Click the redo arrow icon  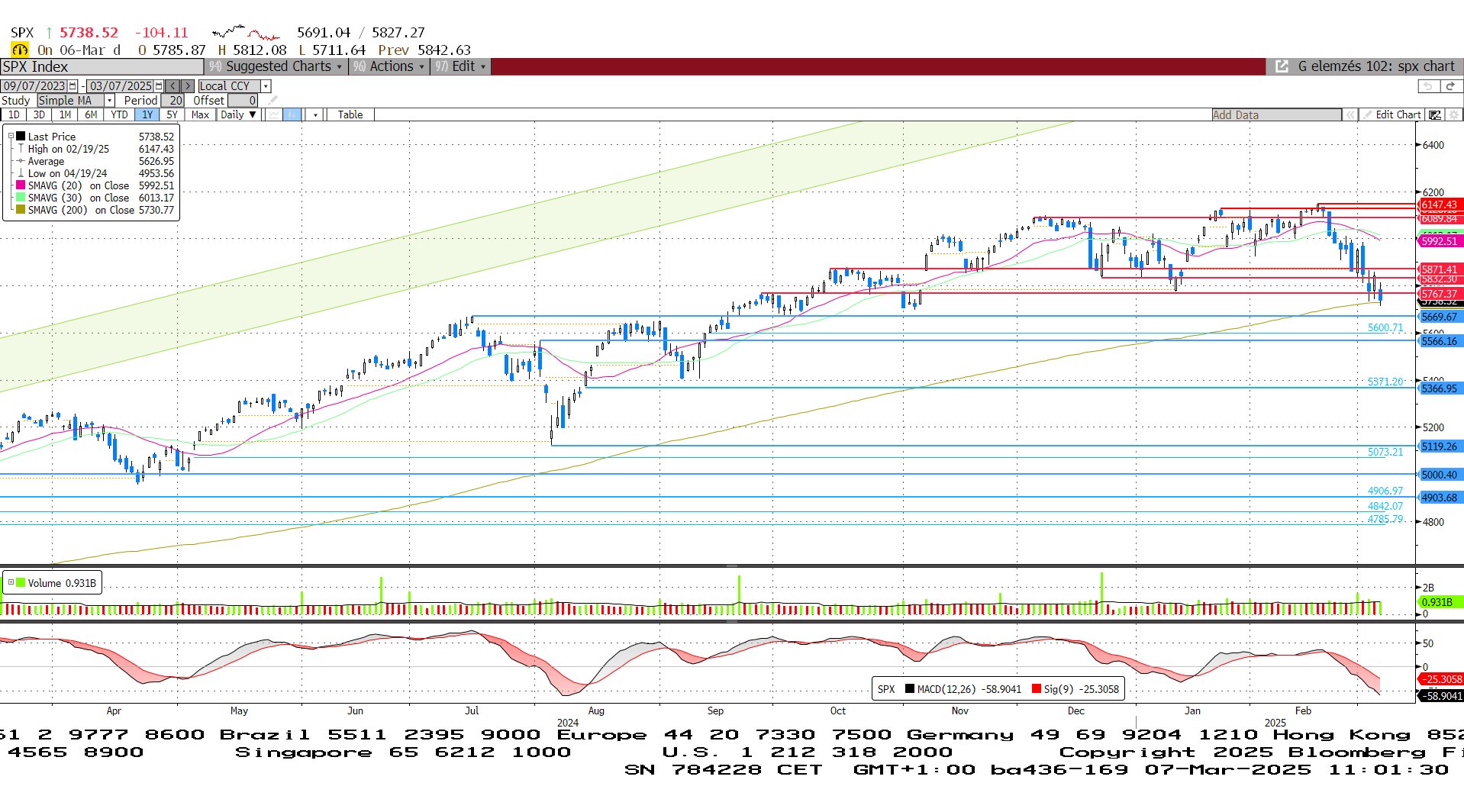point(1451,86)
